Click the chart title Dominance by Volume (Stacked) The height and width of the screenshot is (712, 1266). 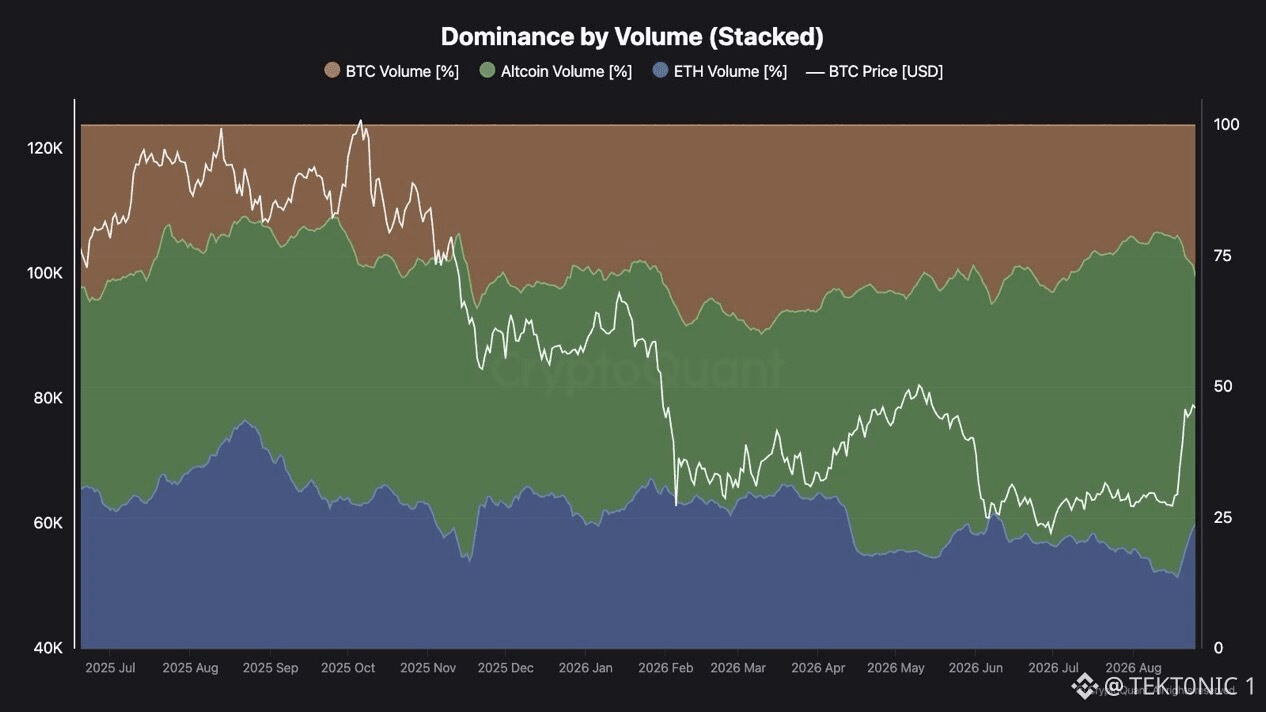tap(632, 37)
